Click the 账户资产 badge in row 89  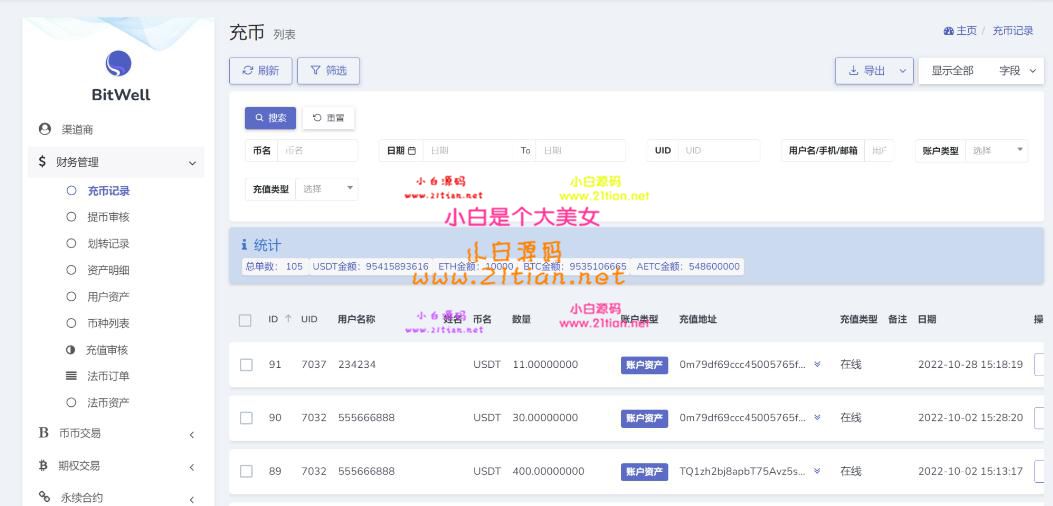pos(644,472)
